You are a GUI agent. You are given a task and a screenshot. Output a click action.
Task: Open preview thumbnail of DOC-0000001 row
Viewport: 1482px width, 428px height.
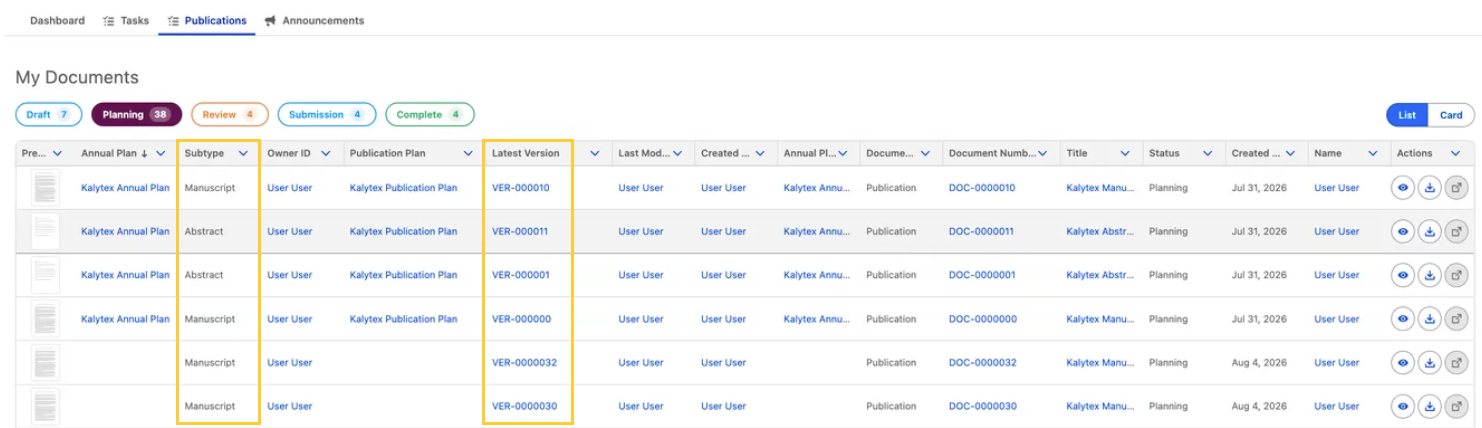click(x=45, y=275)
